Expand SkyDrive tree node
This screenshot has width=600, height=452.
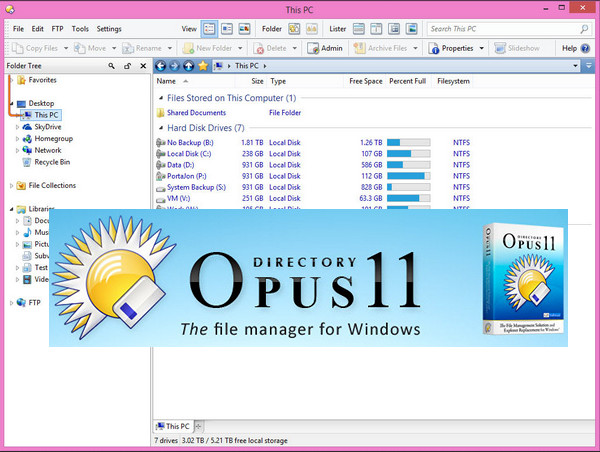[17, 127]
